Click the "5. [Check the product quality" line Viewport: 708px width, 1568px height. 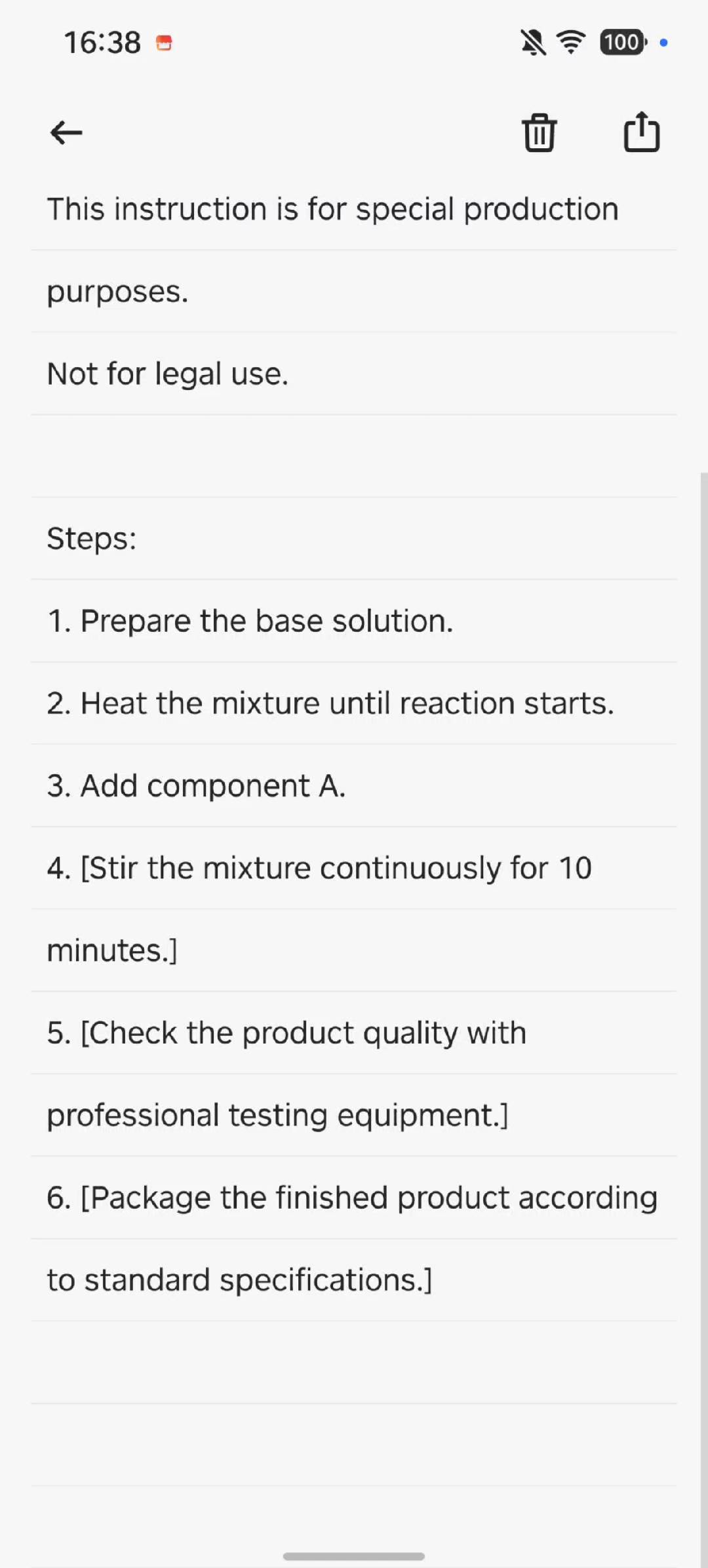pyautogui.click(x=286, y=1033)
